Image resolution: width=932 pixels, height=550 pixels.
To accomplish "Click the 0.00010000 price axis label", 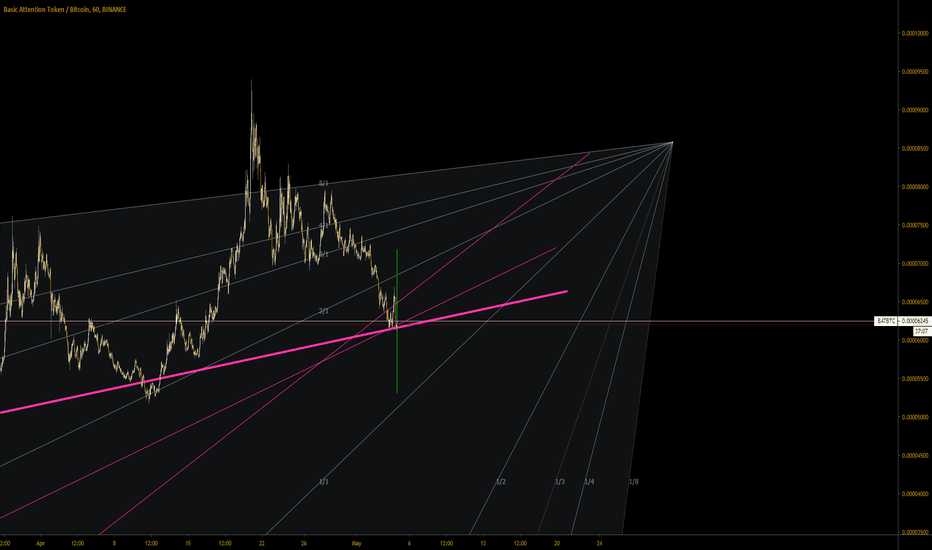I will point(915,33).
